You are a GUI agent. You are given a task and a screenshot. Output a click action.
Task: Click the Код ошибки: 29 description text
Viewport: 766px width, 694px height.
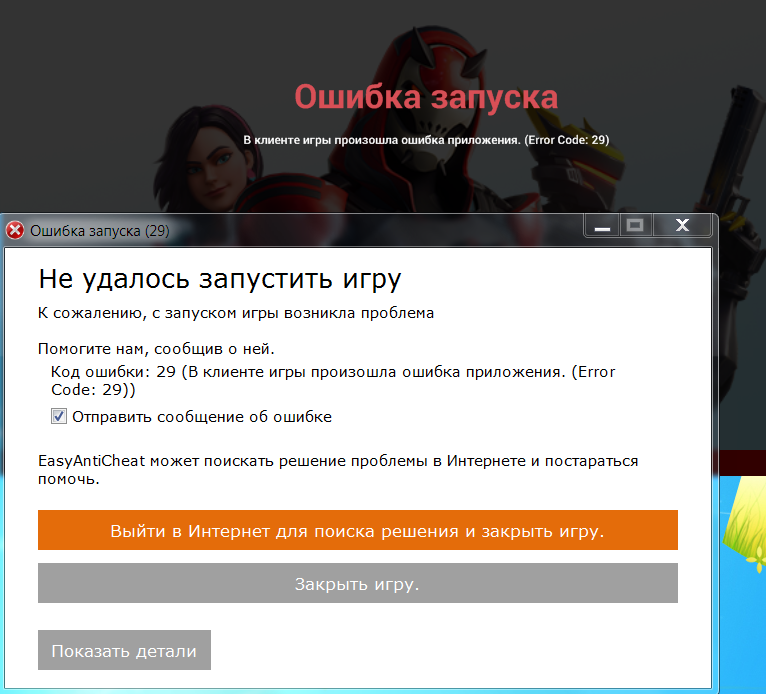tap(333, 381)
